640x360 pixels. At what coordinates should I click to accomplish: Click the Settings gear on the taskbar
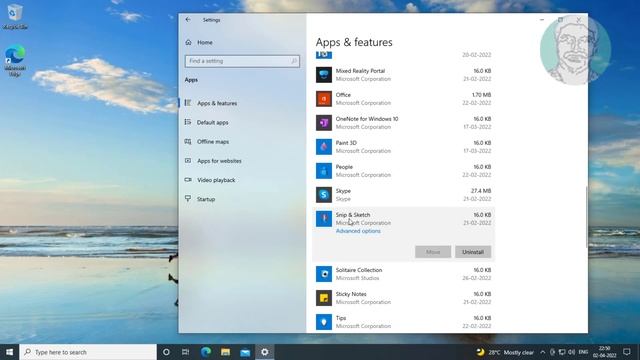[264, 352]
